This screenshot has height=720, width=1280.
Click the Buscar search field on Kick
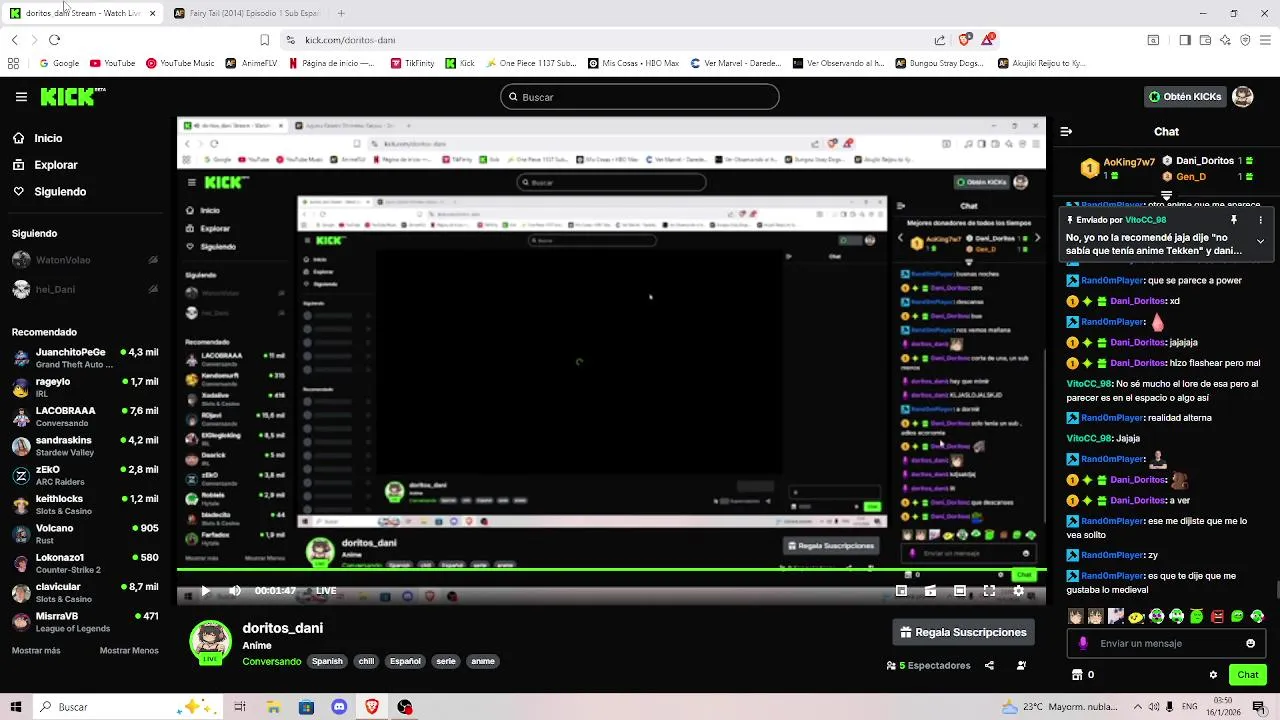640,97
